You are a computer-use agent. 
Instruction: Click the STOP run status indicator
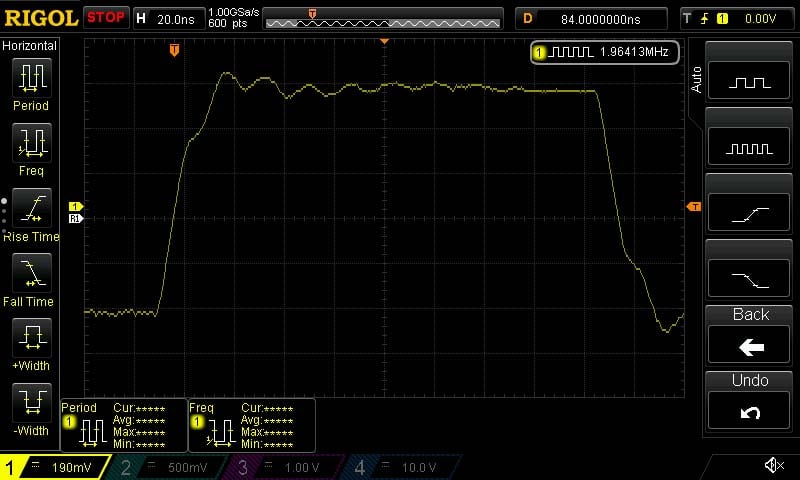[106, 17]
